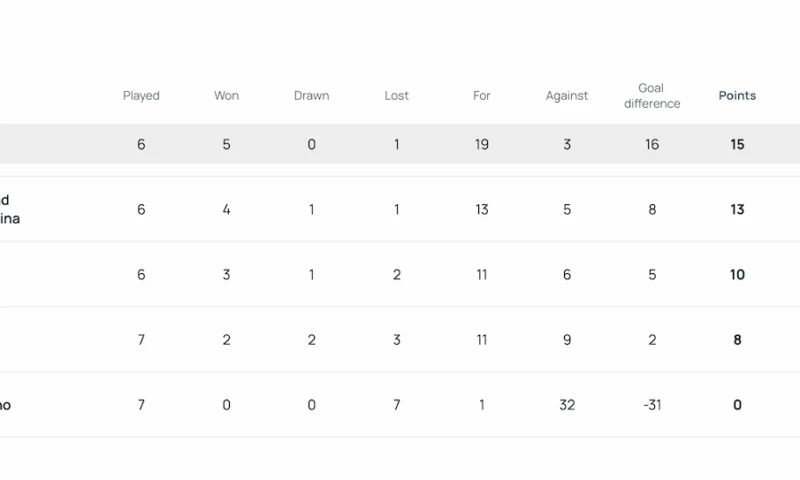Select the 0 points cell in last row
This screenshot has height=480, width=800.
point(737,405)
